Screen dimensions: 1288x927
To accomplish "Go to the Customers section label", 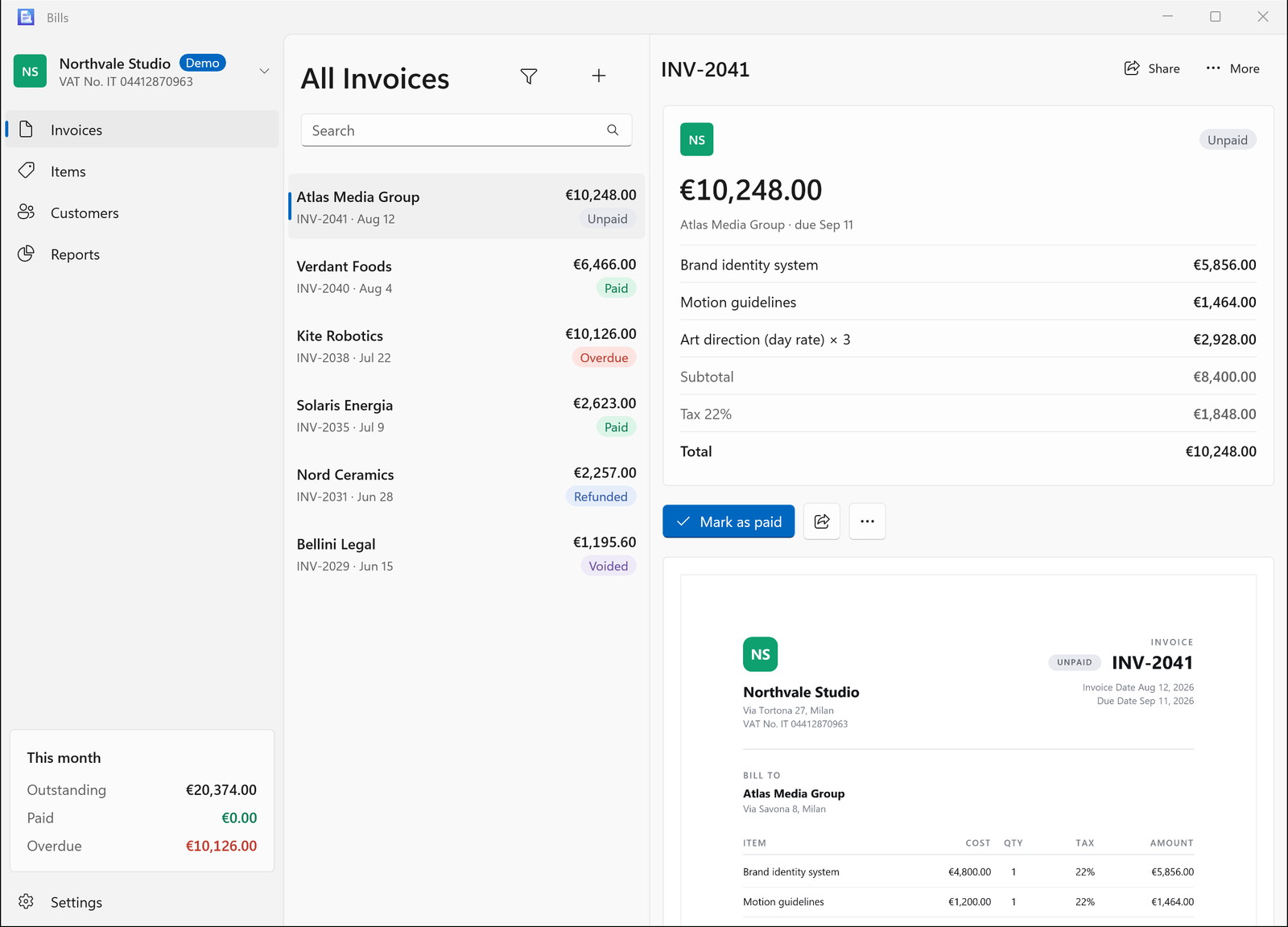I will (x=85, y=213).
